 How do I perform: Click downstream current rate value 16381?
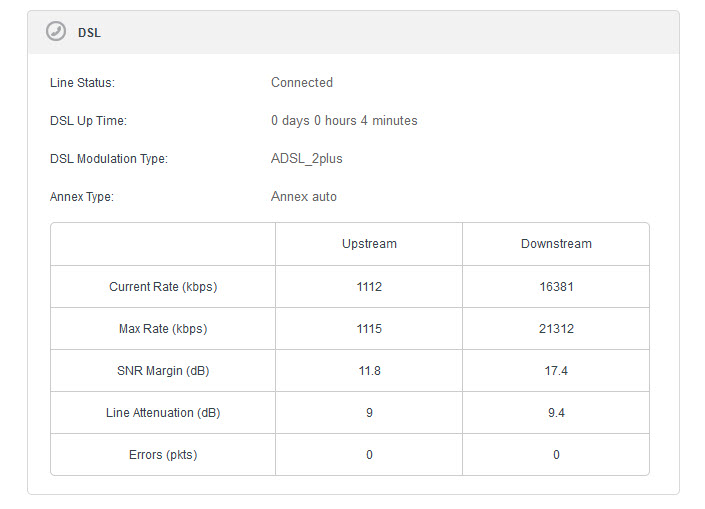556,287
